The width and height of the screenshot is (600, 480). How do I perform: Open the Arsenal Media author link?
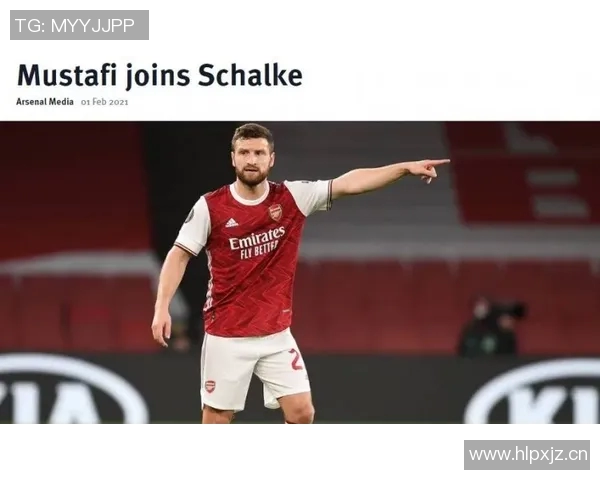pyautogui.click(x=45, y=102)
